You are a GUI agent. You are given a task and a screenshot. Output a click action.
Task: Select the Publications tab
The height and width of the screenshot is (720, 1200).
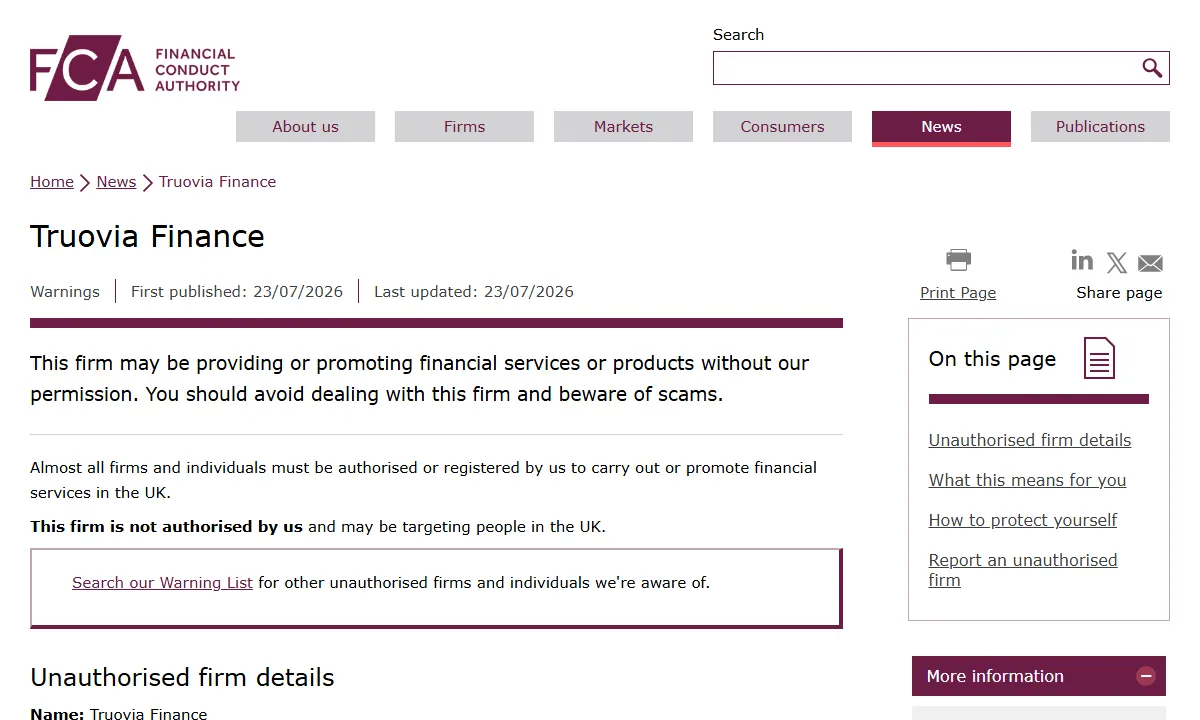click(x=1100, y=126)
